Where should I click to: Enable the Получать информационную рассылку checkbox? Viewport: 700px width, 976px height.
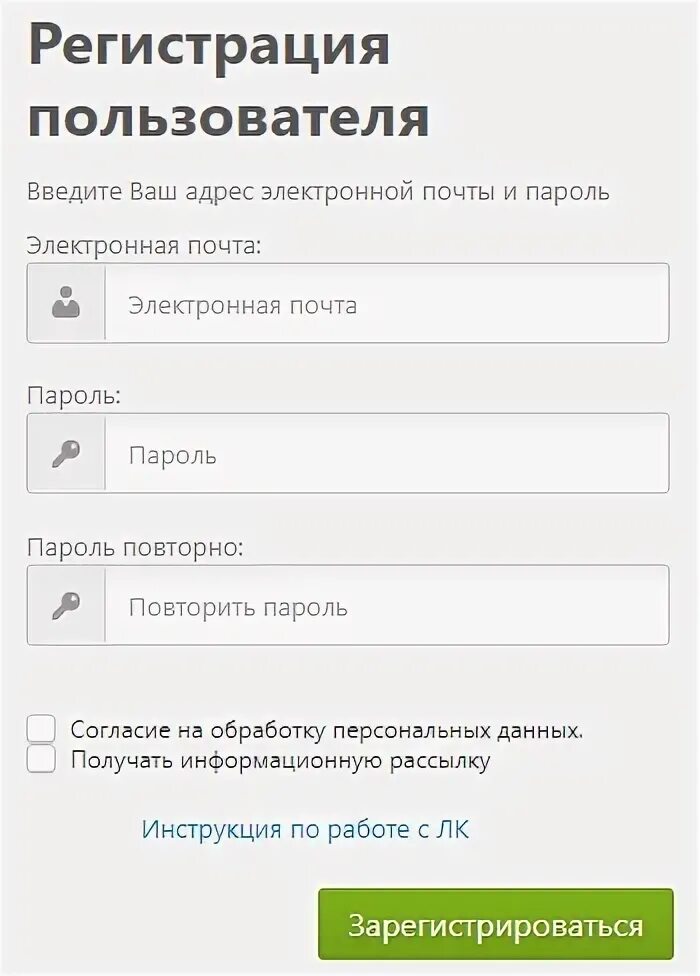41,760
